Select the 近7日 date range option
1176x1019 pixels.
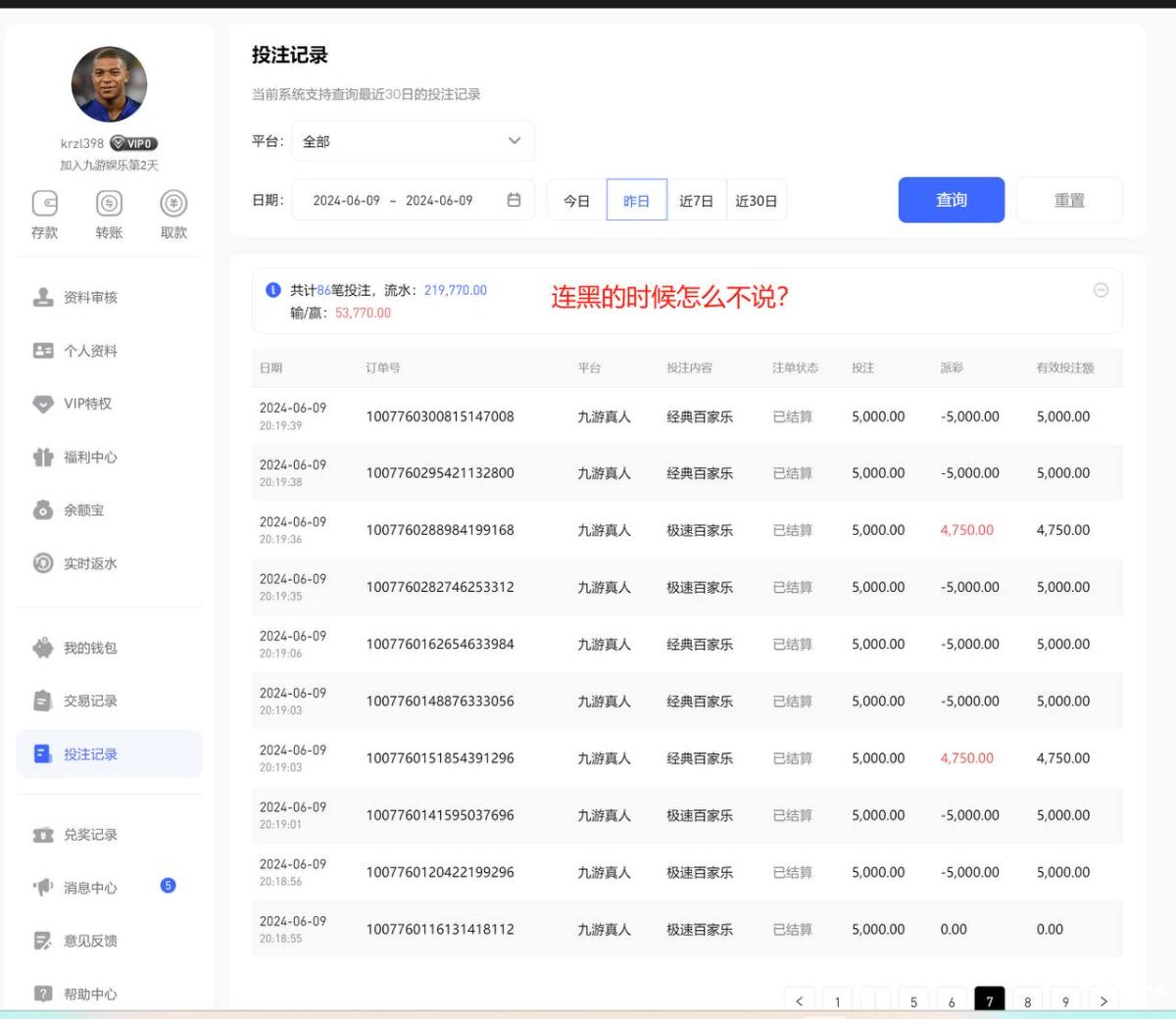pyautogui.click(x=696, y=201)
